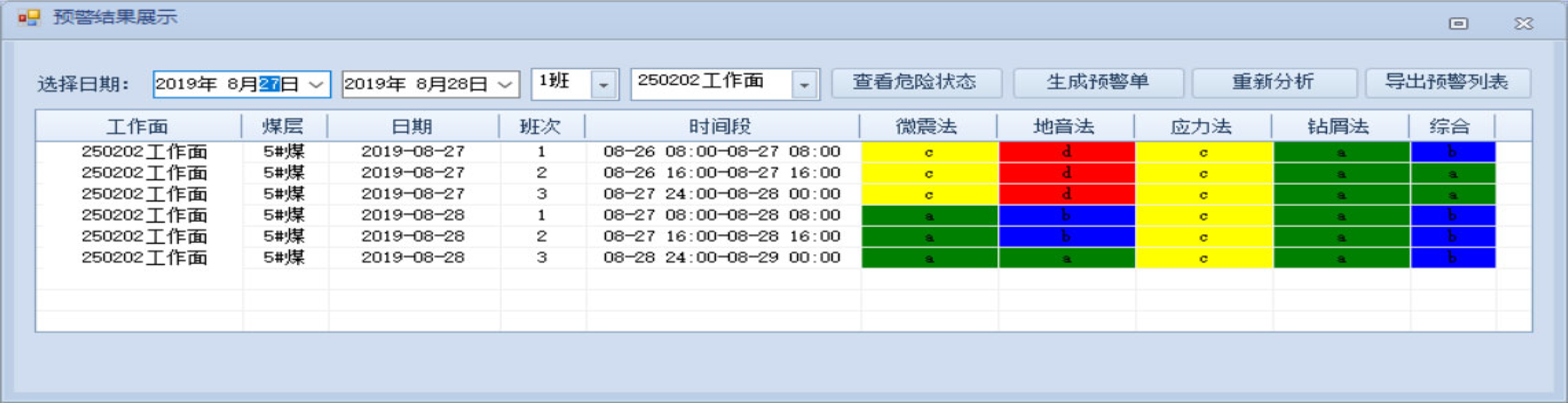Sort by the 微震法 column header
Screen dimensions: 1568x403
(x=927, y=126)
